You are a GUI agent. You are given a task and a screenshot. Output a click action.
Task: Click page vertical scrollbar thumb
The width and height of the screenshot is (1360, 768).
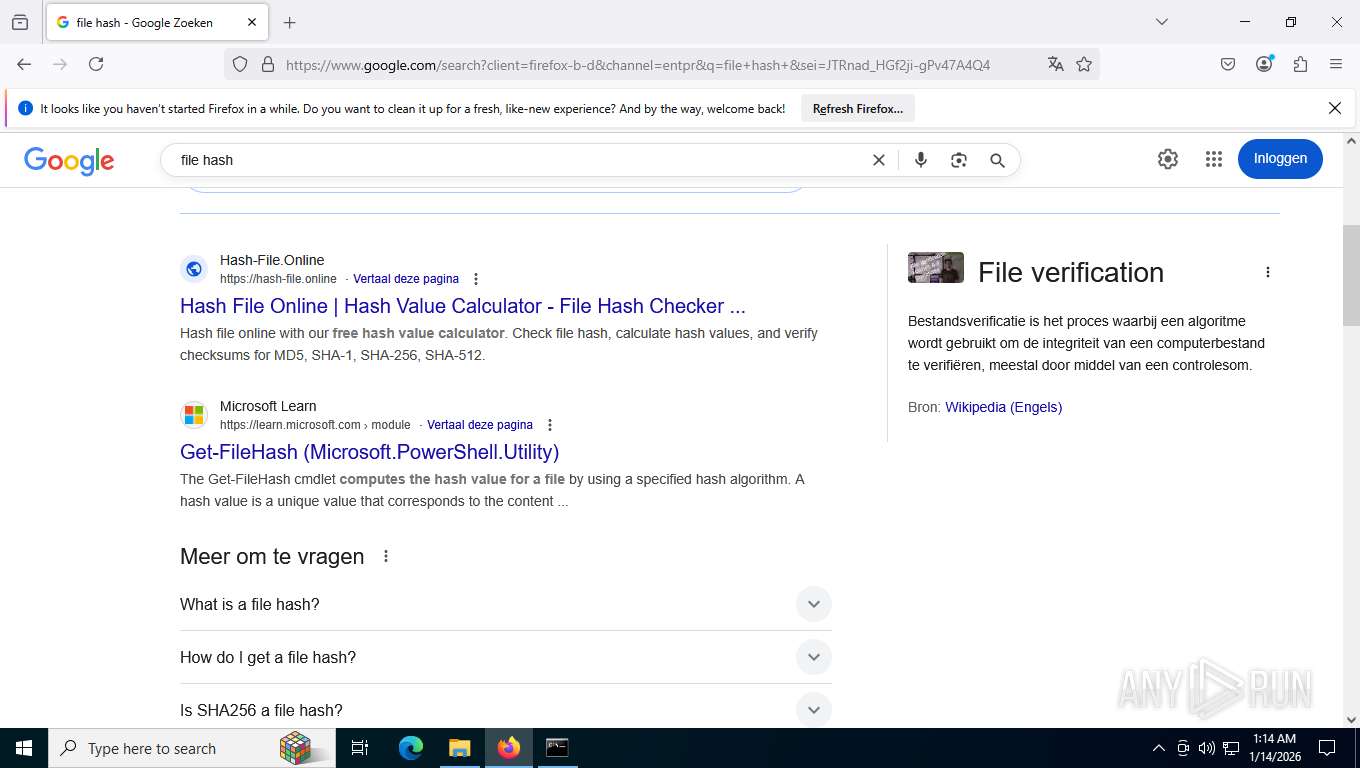pos(1351,275)
